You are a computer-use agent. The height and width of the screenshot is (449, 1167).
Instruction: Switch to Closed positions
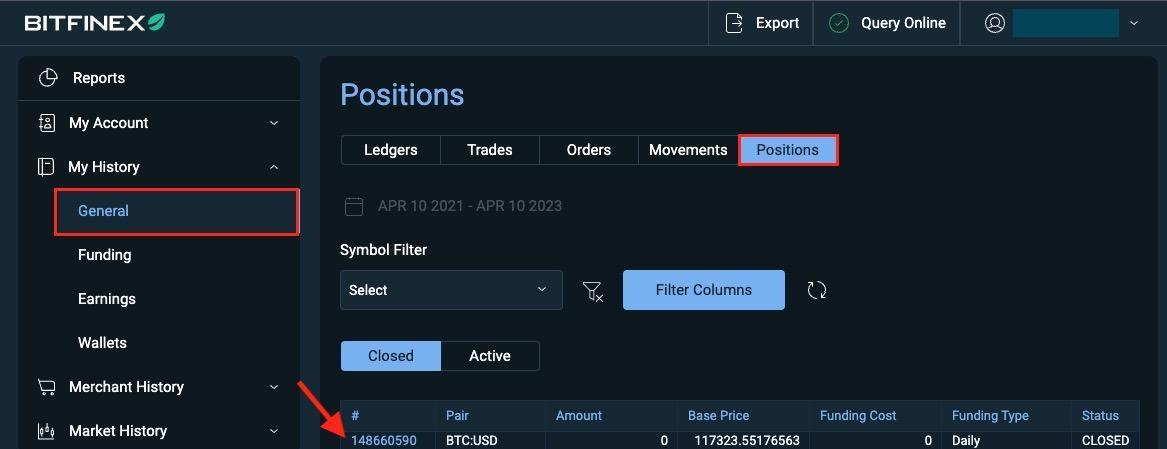pyautogui.click(x=391, y=356)
